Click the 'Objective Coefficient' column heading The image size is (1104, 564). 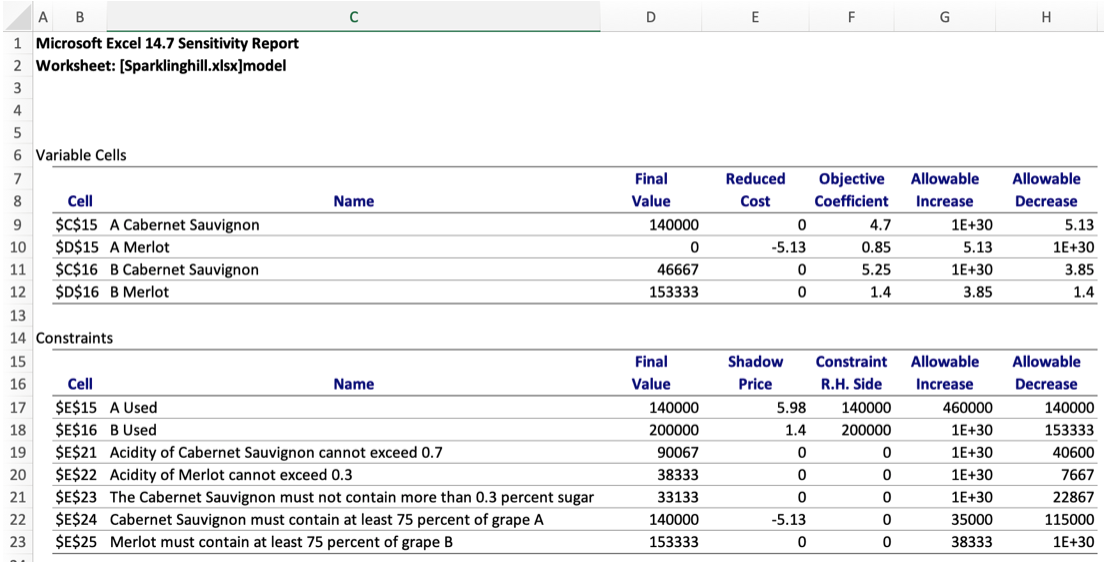click(x=851, y=190)
